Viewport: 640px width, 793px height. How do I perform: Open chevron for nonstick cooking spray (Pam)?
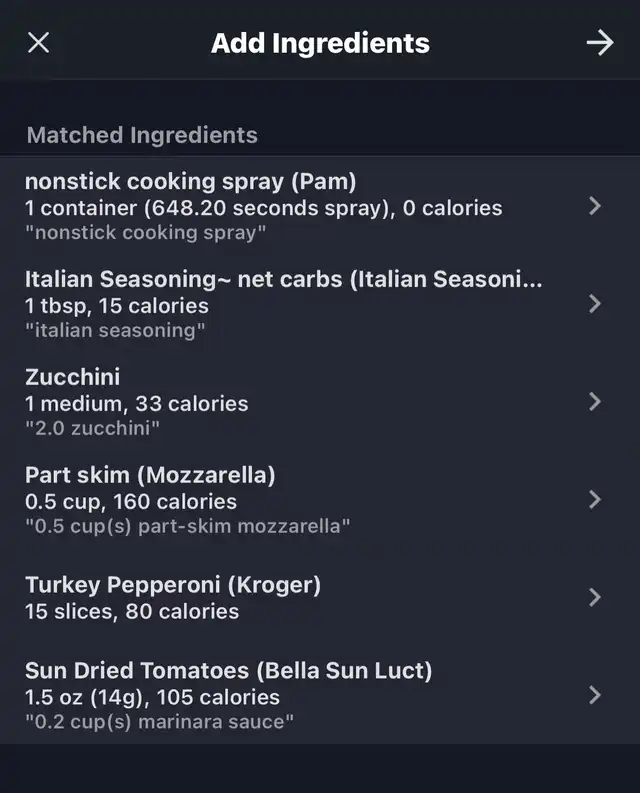(595, 206)
